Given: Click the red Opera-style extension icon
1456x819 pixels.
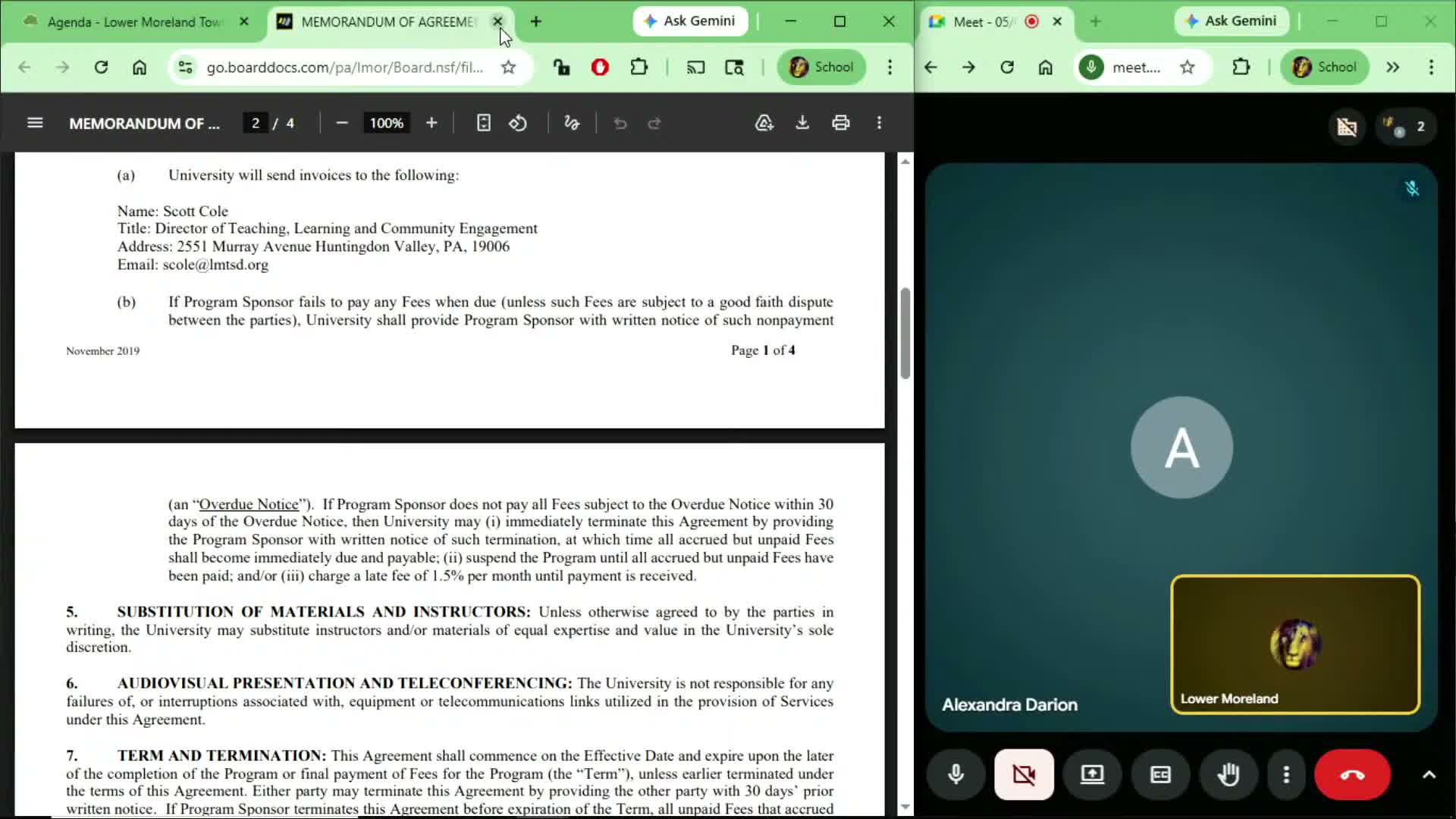Looking at the screenshot, I should click(x=600, y=67).
